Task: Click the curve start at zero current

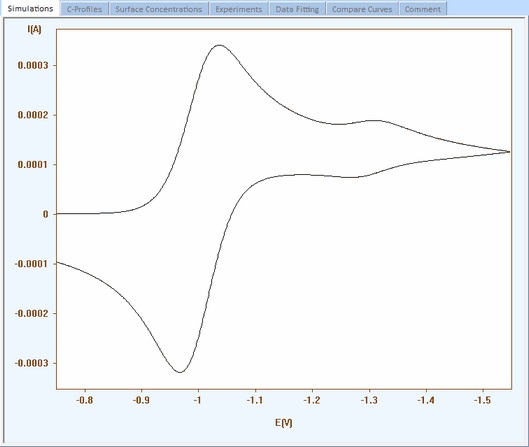Action: click(57, 214)
